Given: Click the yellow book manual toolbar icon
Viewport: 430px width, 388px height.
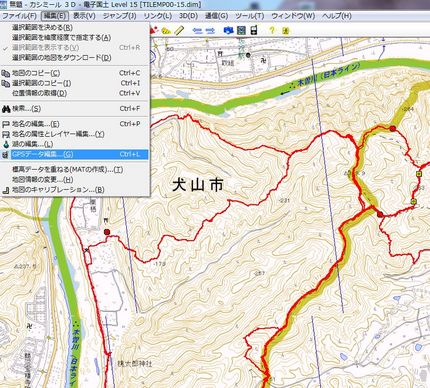Looking at the screenshot, I should point(285,31).
